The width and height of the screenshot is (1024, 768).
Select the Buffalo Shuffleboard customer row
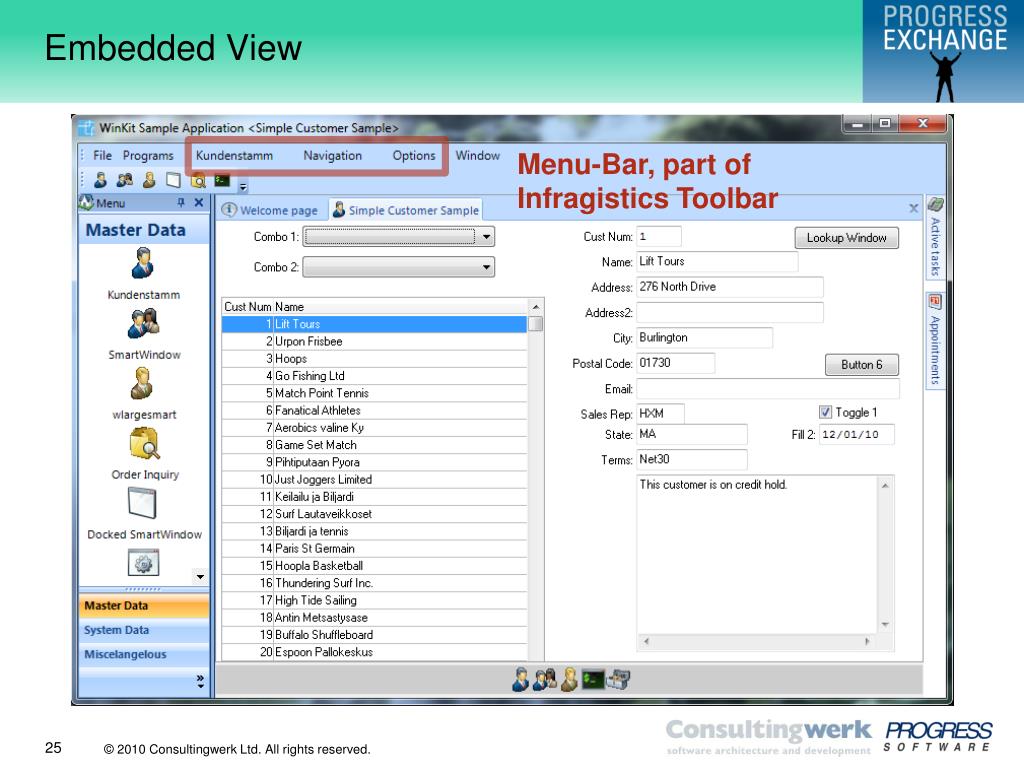[374, 635]
